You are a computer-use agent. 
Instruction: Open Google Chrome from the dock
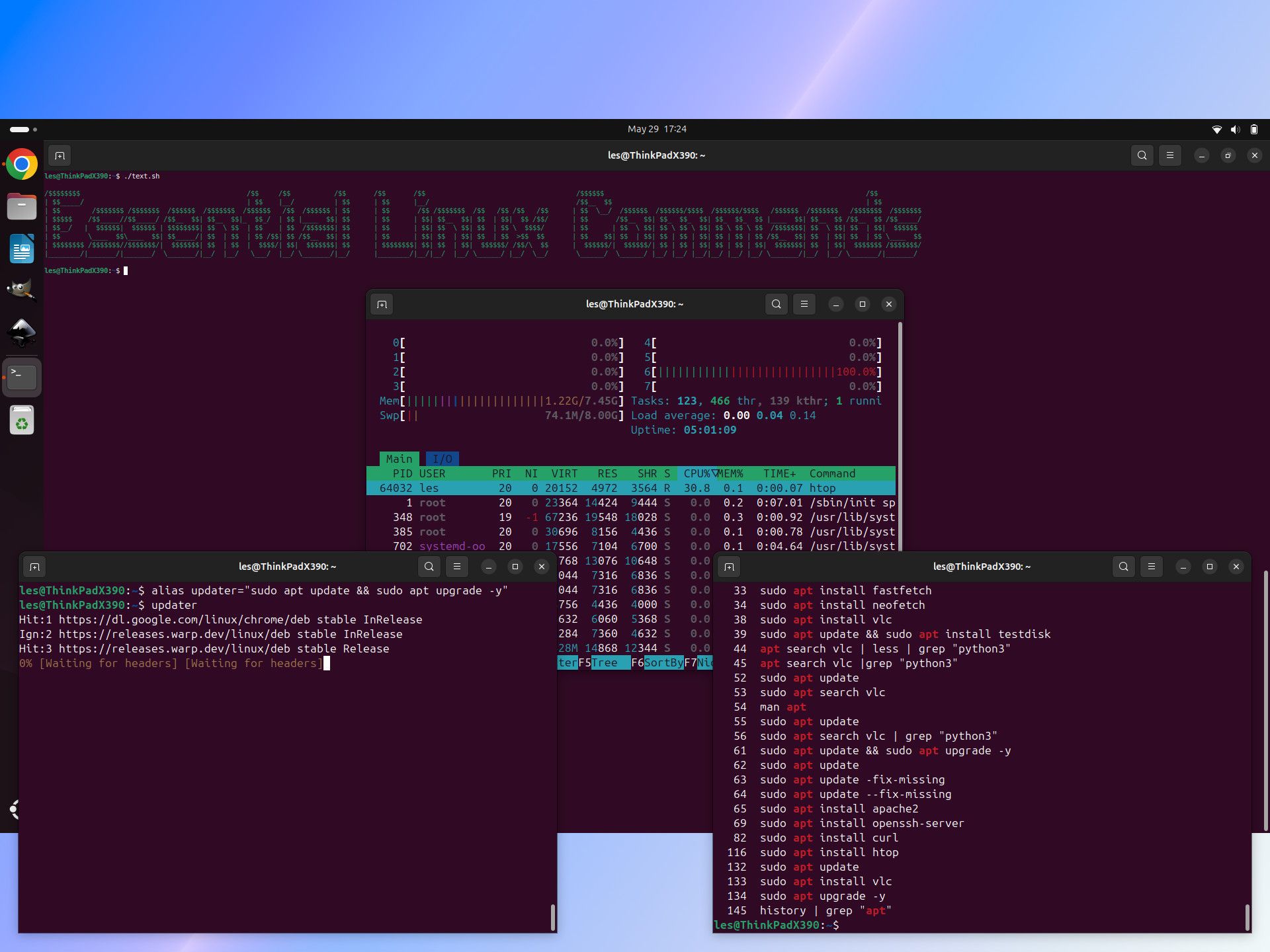[21, 163]
